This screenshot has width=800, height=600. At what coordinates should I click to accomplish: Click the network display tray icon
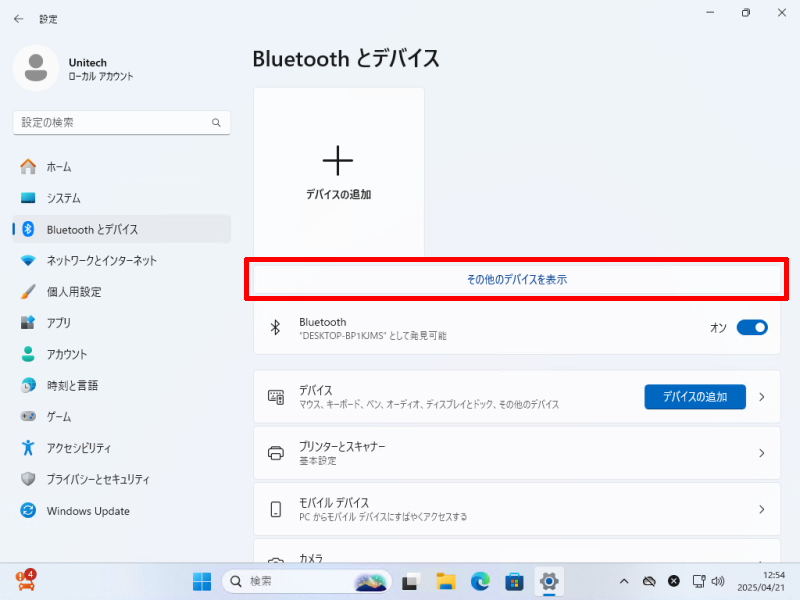[x=698, y=581]
